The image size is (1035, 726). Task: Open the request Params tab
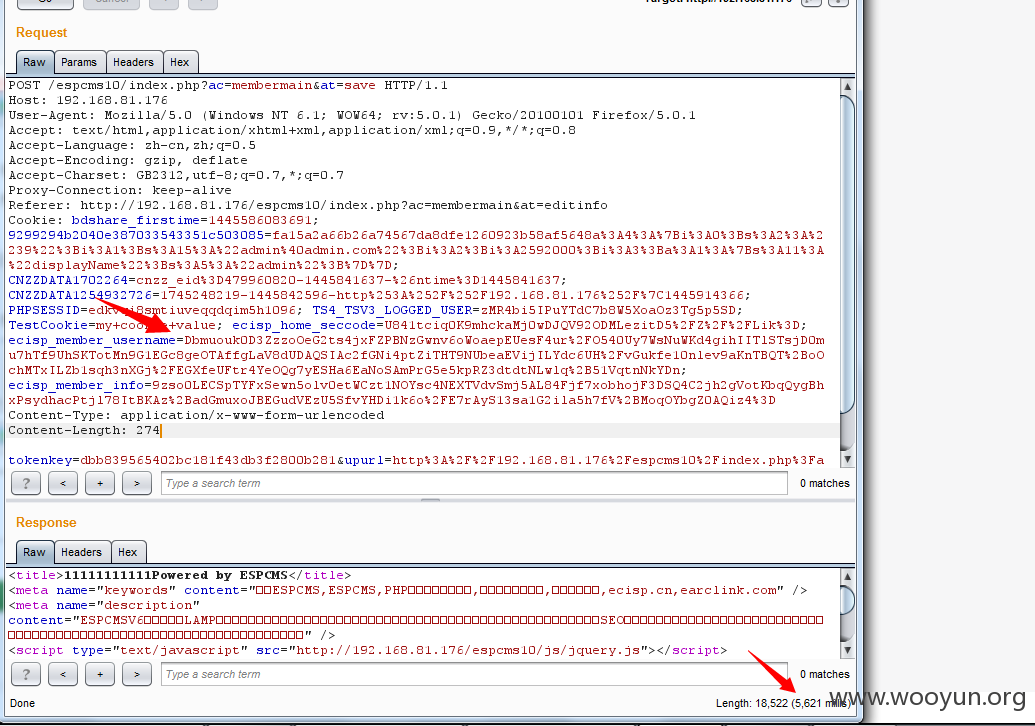pyautogui.click(x=79, y=62)
